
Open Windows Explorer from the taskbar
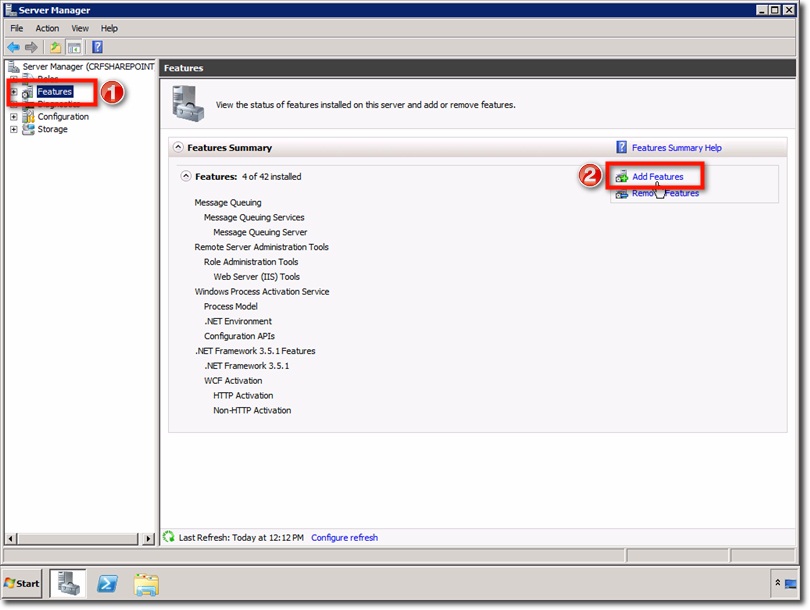point(146,583)
